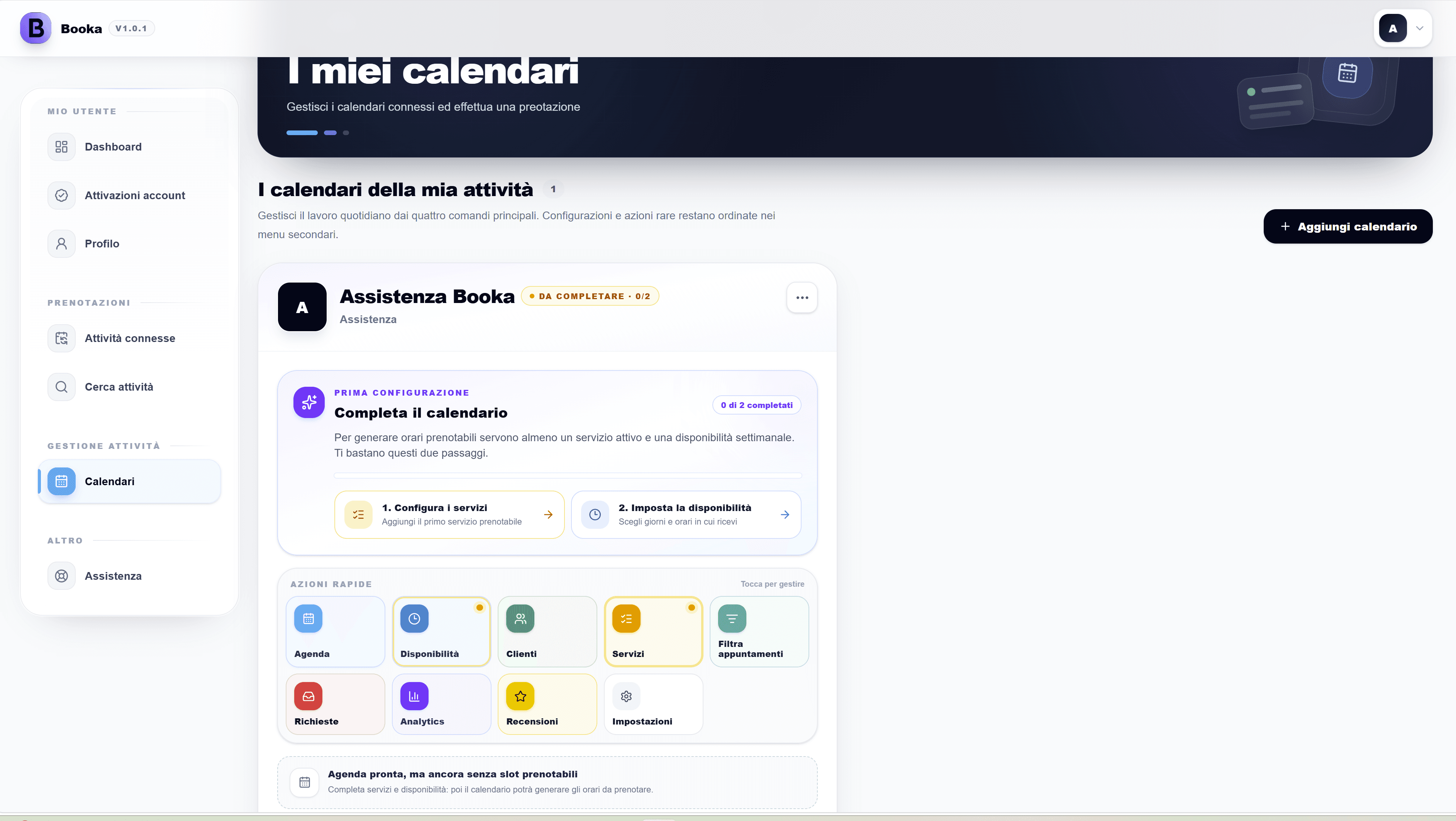The height and width of the screenshot is (821, 1456).
Task: Click 'Agenda pronta, ma ancora senza slot prenotabili'
Action: (453, 774)
